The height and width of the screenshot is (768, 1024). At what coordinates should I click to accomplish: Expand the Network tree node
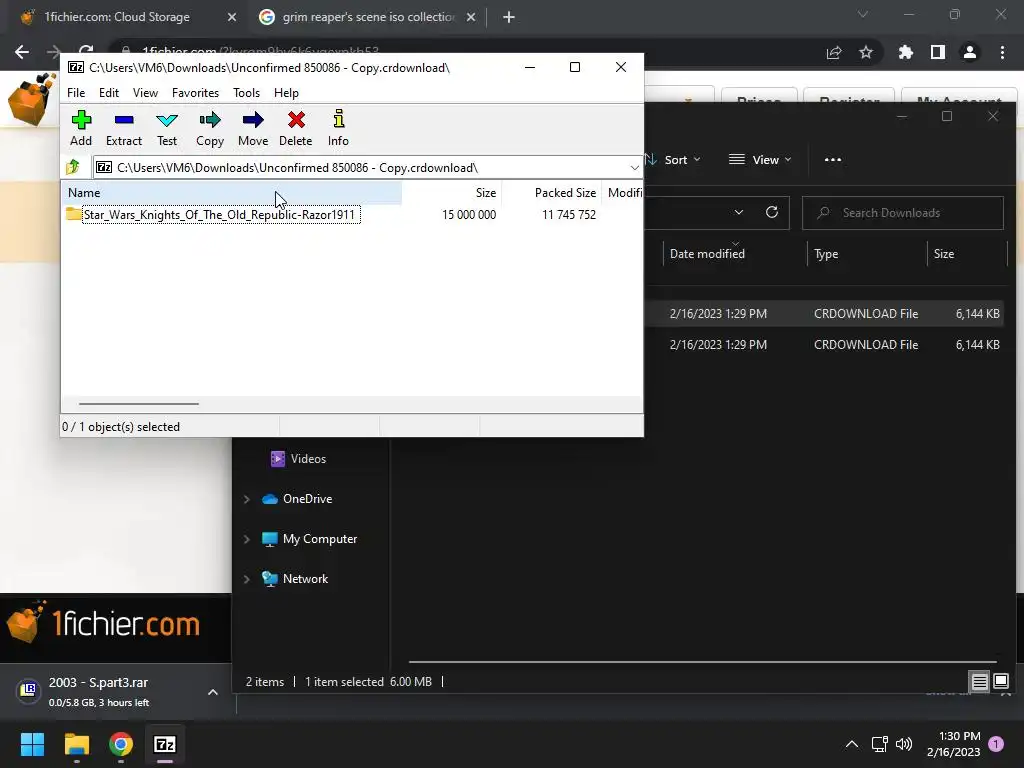coord(247,579)
